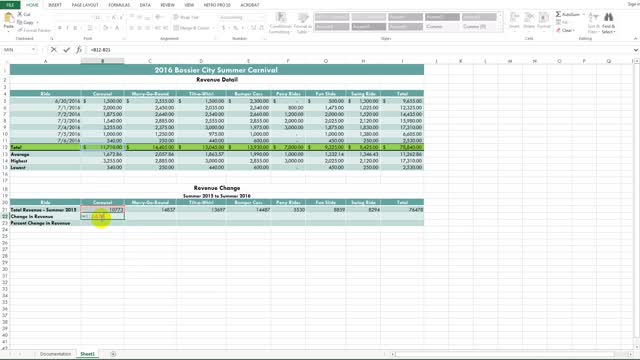Apply the font color

pyautogui.click(x=117, y=28)
